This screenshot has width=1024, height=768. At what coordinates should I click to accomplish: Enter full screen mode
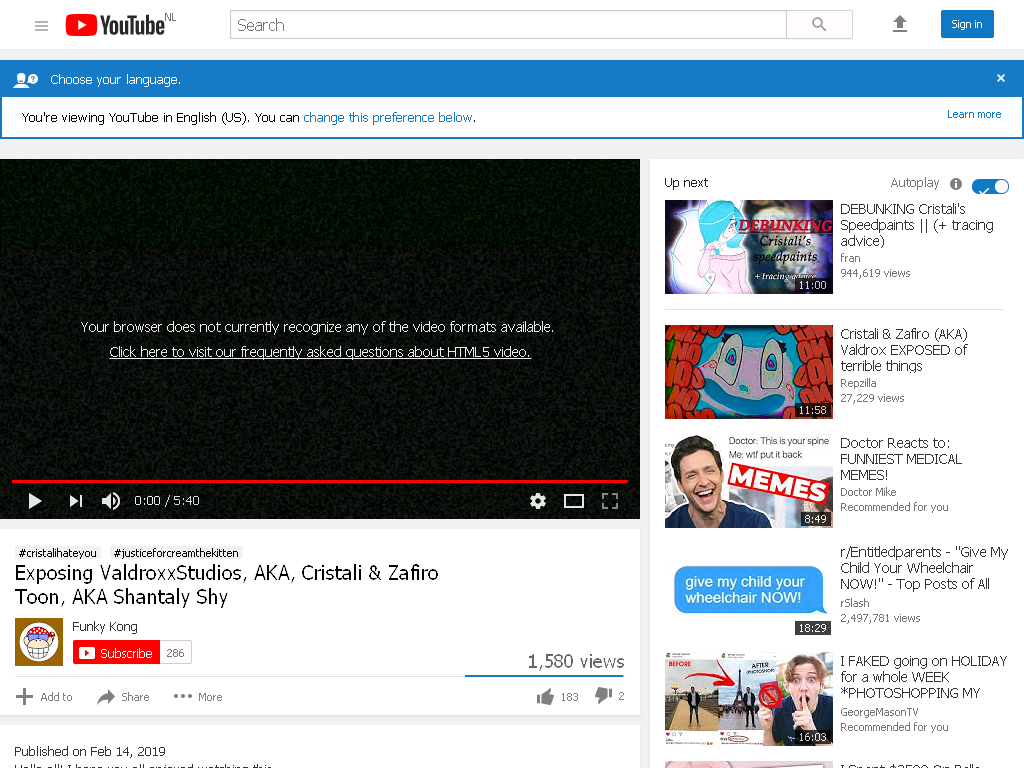[x=610, y=501]
